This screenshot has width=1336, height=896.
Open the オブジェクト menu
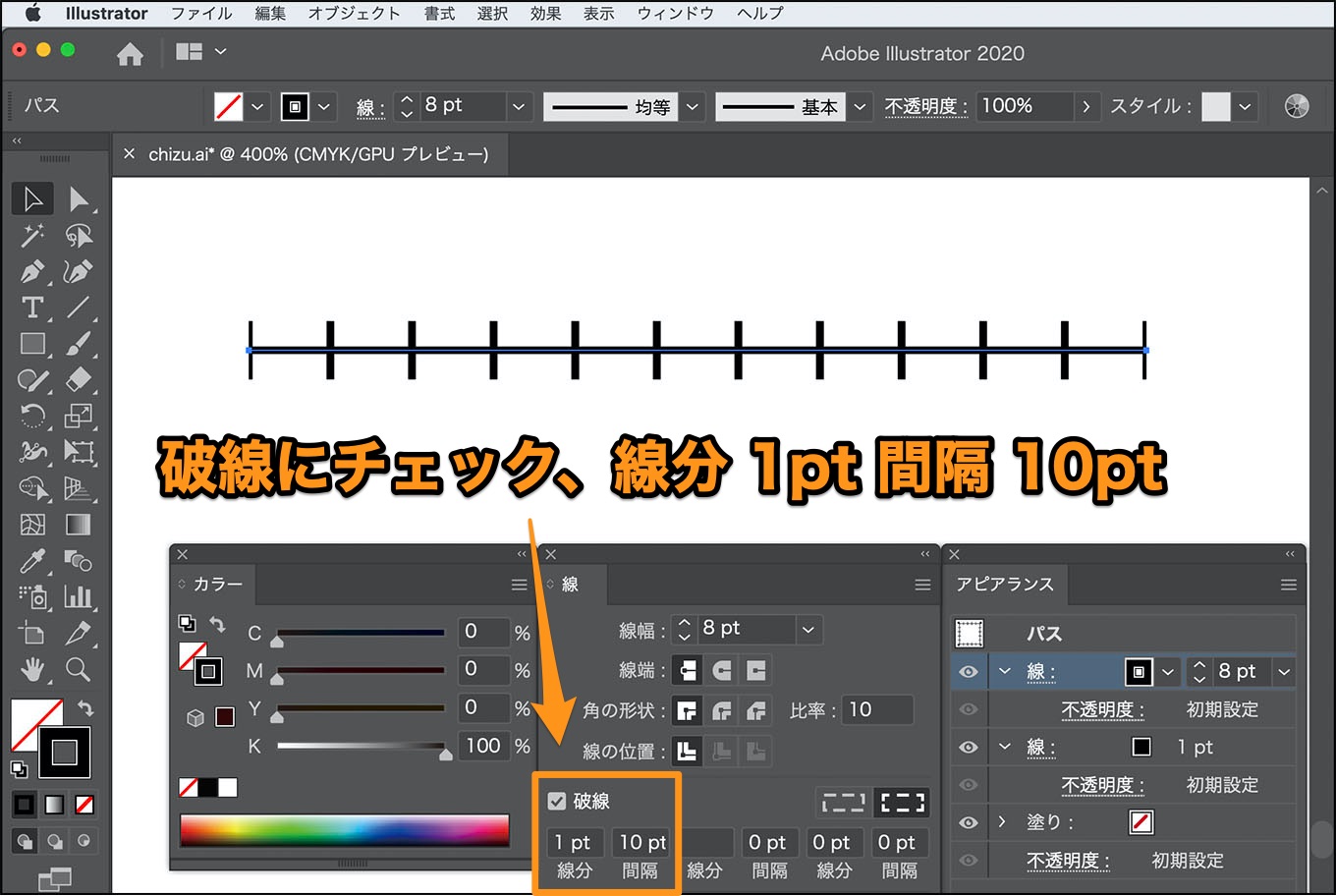(355, 14)
